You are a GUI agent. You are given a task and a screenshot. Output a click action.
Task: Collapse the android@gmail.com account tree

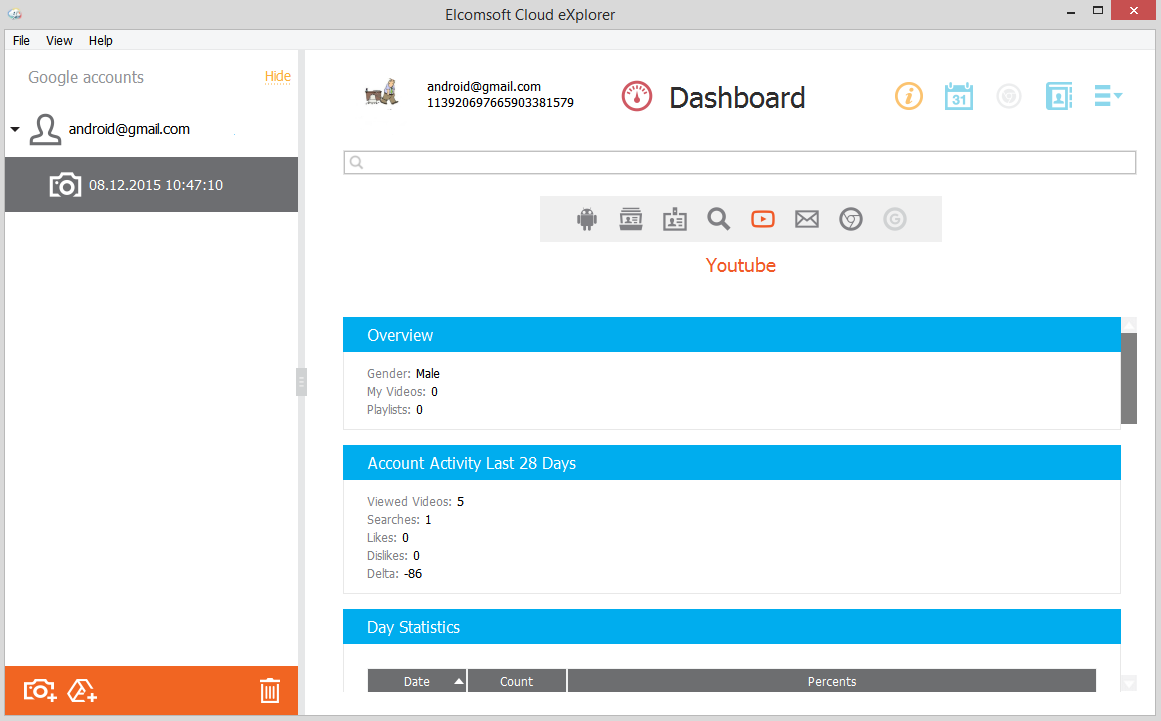click(15, 129)
